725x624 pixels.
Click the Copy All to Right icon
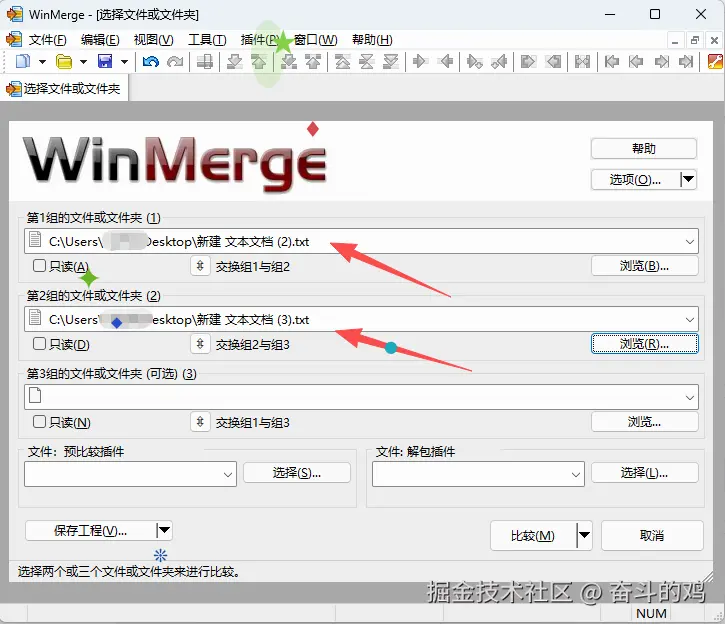[x=528, y=61]
